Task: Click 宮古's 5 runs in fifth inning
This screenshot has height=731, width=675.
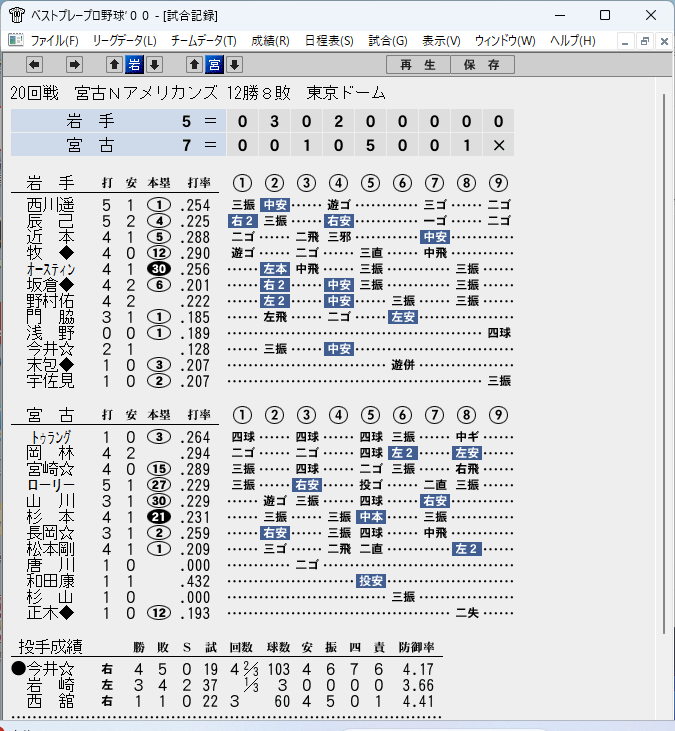Action: [371, 145]
